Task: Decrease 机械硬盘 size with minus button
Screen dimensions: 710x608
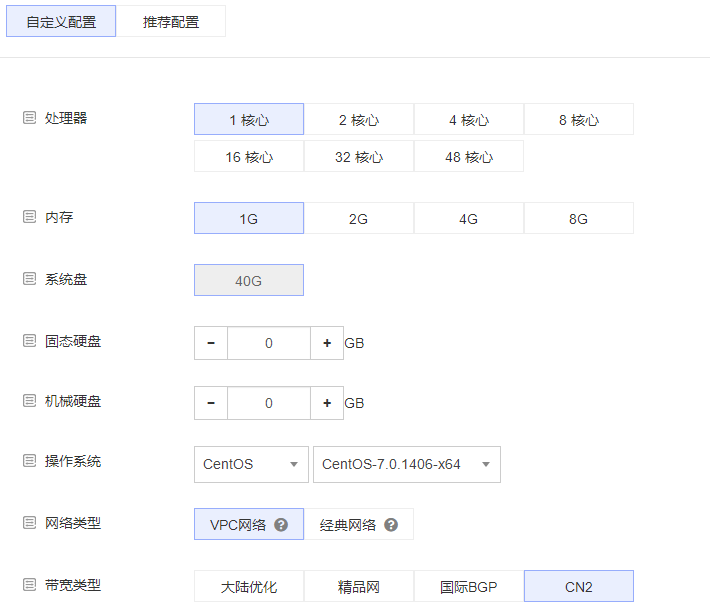Action: click(x=211, y=403)
